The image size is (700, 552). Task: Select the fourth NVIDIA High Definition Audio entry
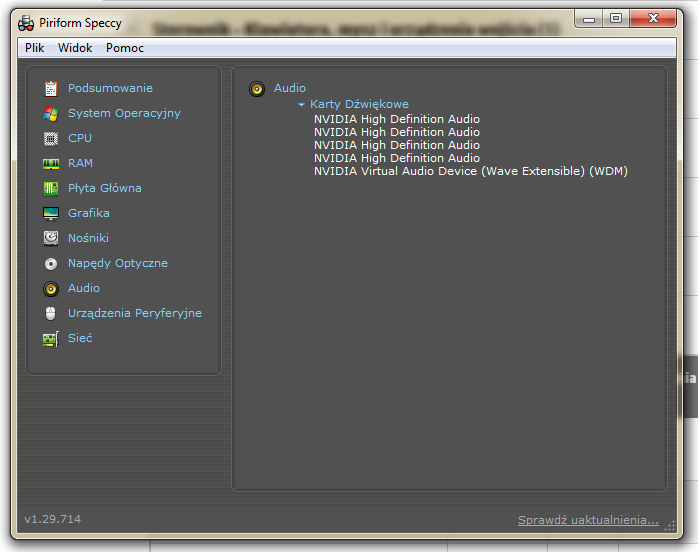[397, 158]
